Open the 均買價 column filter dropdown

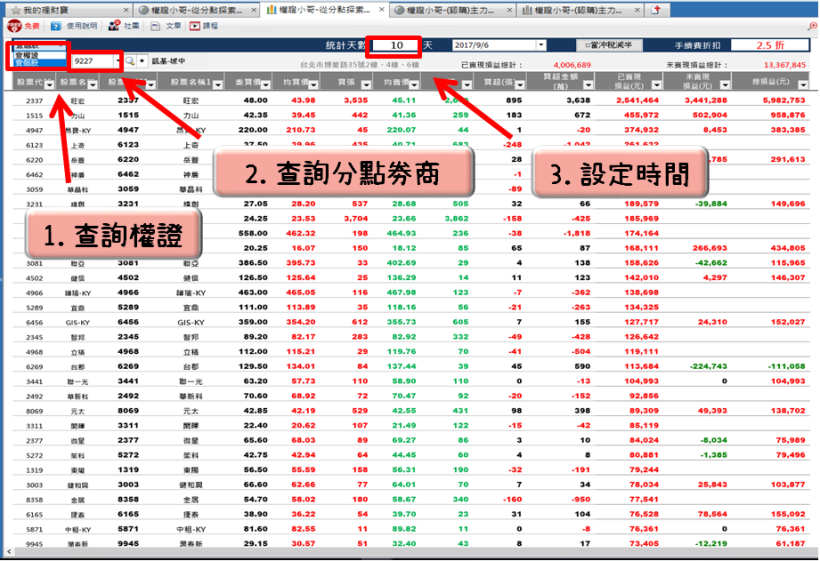tap(314, 85)
